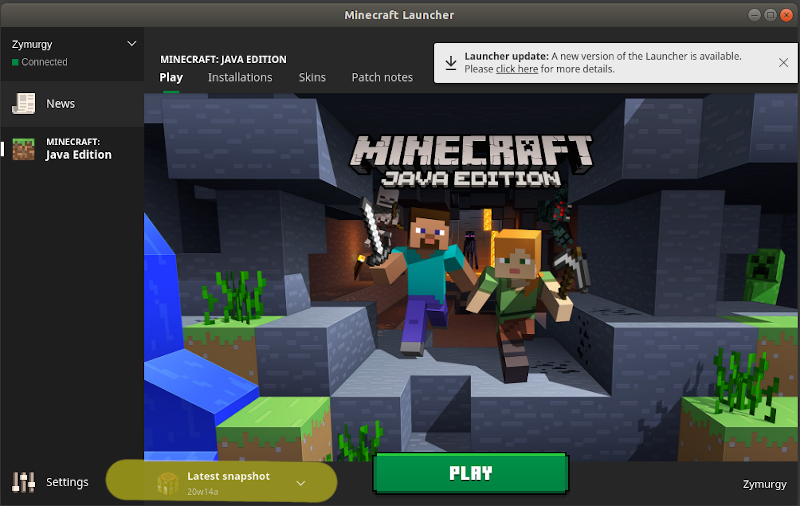Go to the Skins tab

pyautogui.click(x=312, y=78)
